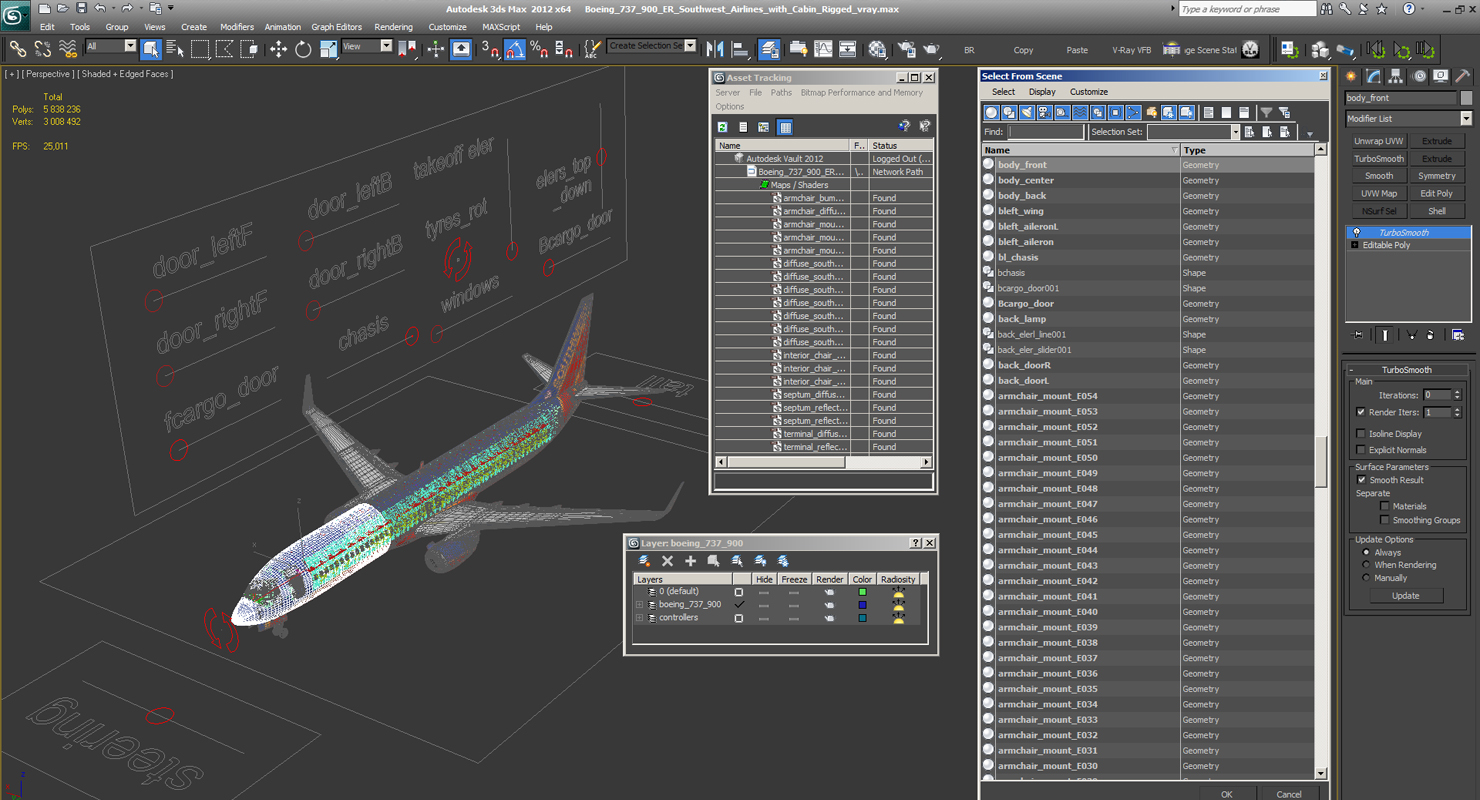This screenshot has width=1480, height=800.
Task: Toggle Smooth Result checkbox
Action: [x=1361, y=480]
